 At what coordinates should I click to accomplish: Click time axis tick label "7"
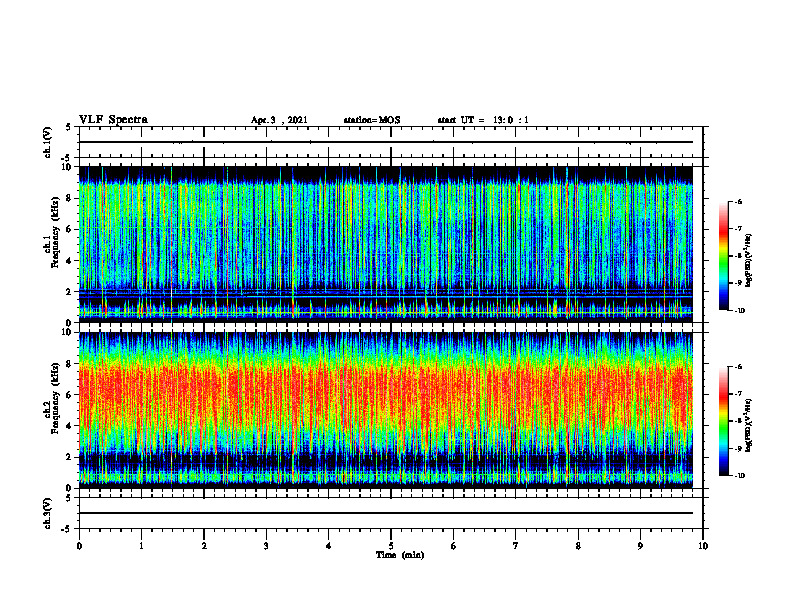516,546
